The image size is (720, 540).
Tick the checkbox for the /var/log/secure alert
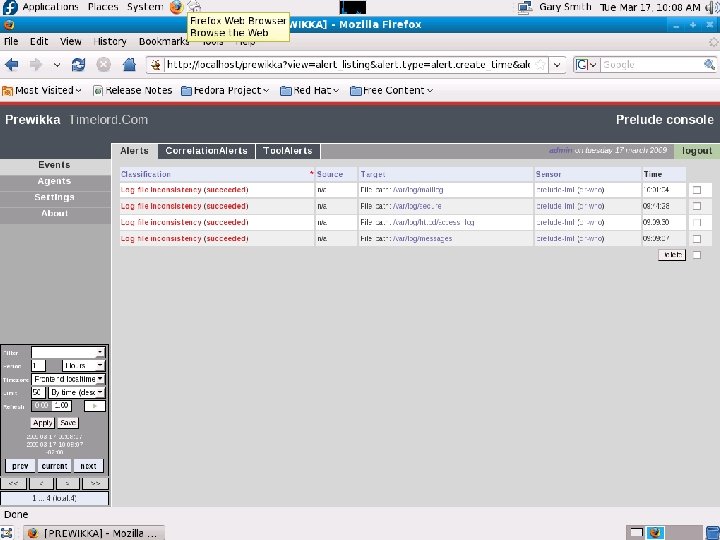(x=697, y=206)
